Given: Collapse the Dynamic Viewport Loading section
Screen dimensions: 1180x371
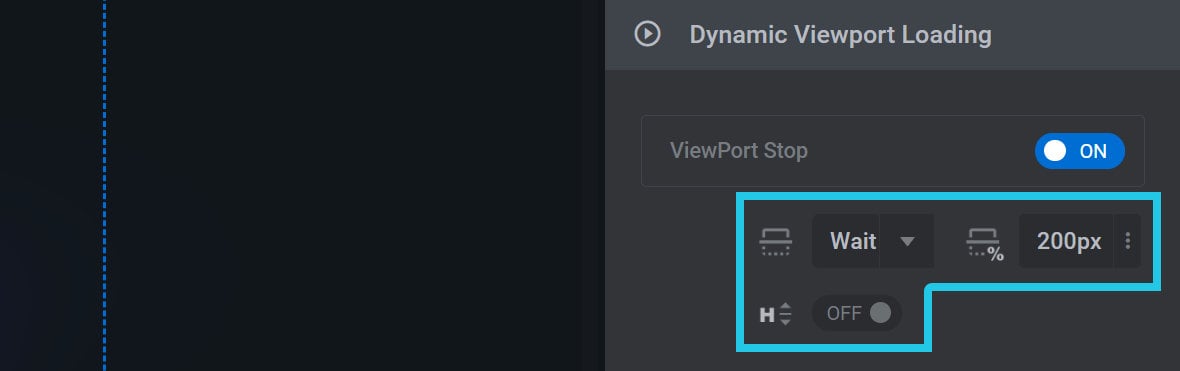Looking at the screenshot, I should click(x=892, y=35).
